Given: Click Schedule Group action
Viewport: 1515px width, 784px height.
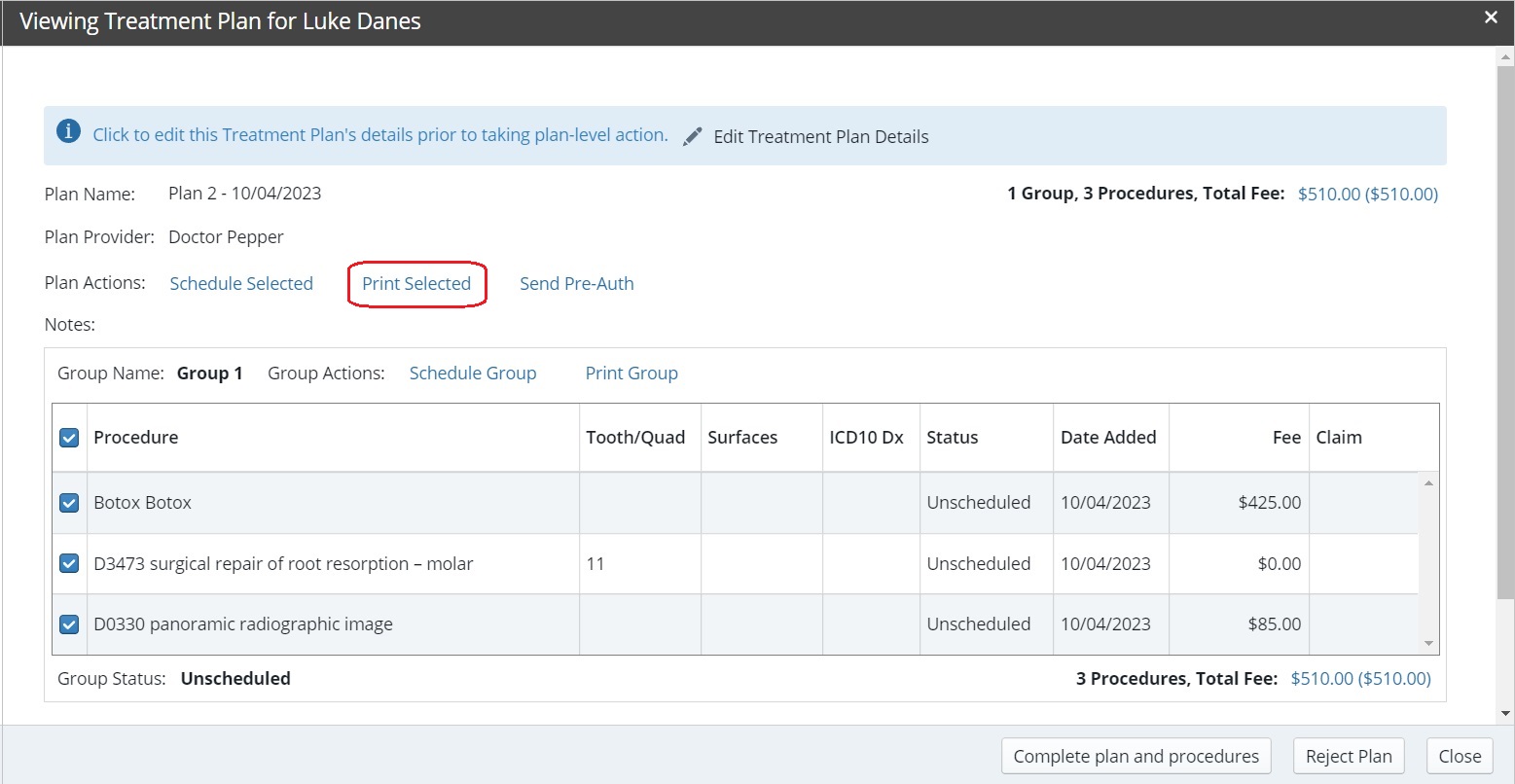Looking at the screenshot, I should (x=473, y=374).
